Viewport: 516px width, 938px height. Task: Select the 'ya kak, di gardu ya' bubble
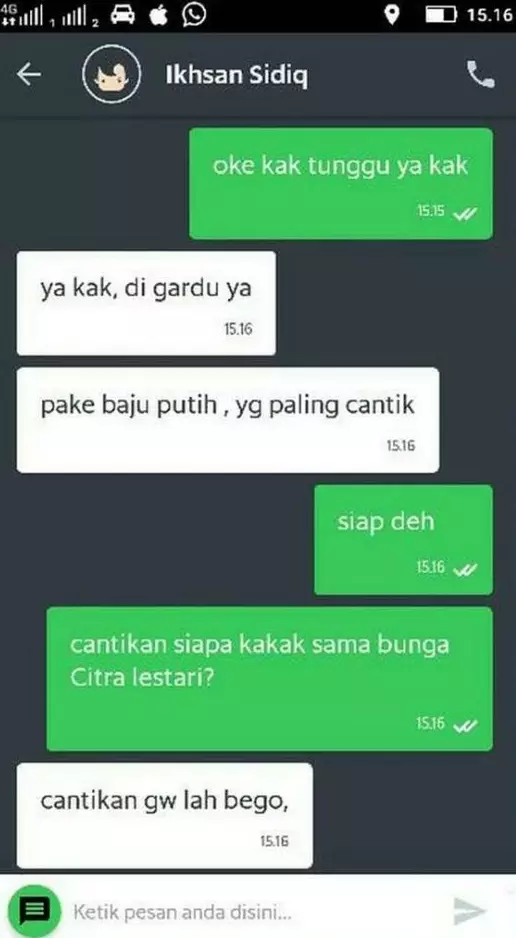click(x=146, y=303)
